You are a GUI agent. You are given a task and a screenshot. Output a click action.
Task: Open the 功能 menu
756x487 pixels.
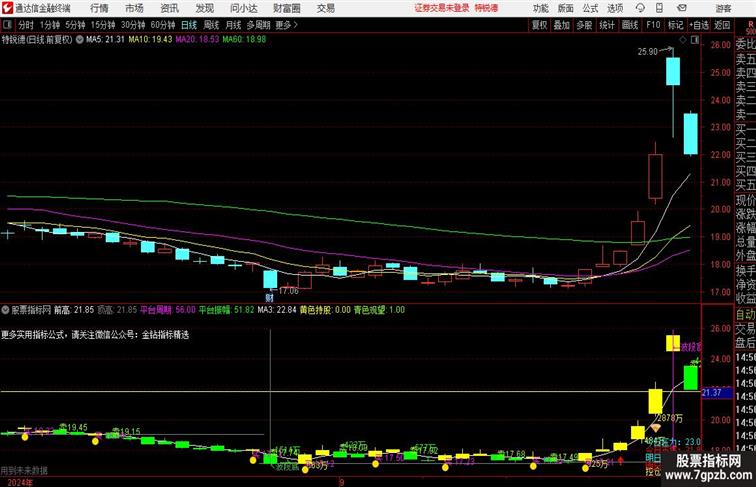pyautogui.click(x=540, y=8)
